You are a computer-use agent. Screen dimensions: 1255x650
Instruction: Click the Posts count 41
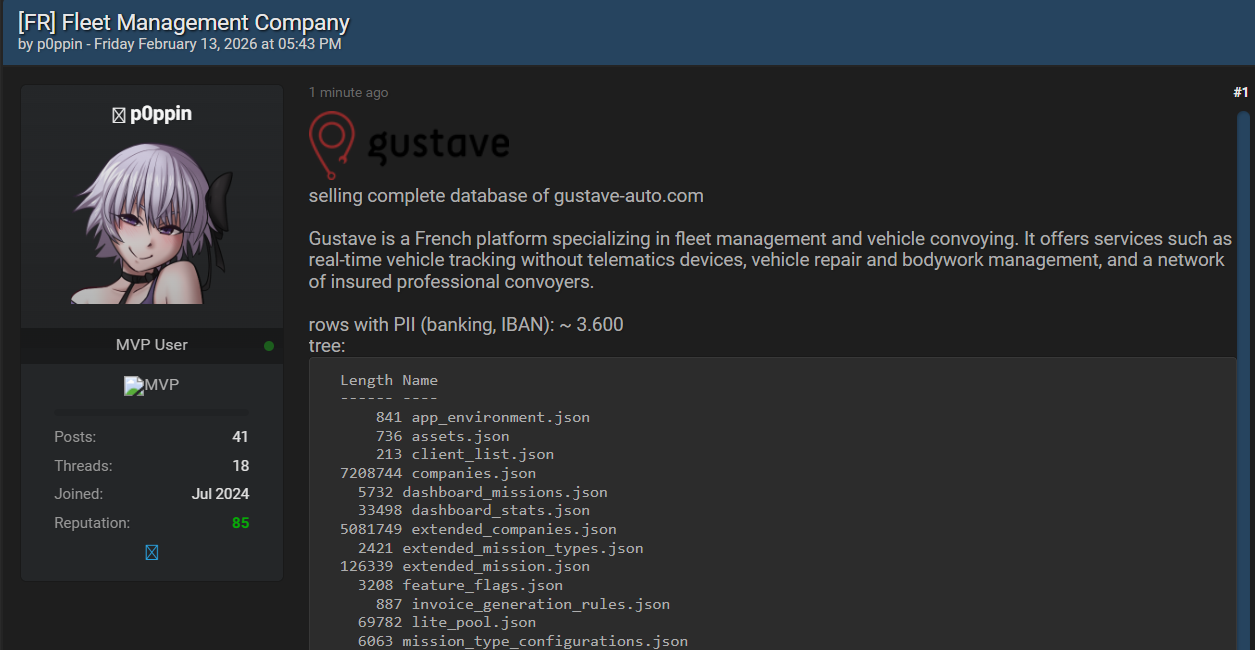pos(240,437)
